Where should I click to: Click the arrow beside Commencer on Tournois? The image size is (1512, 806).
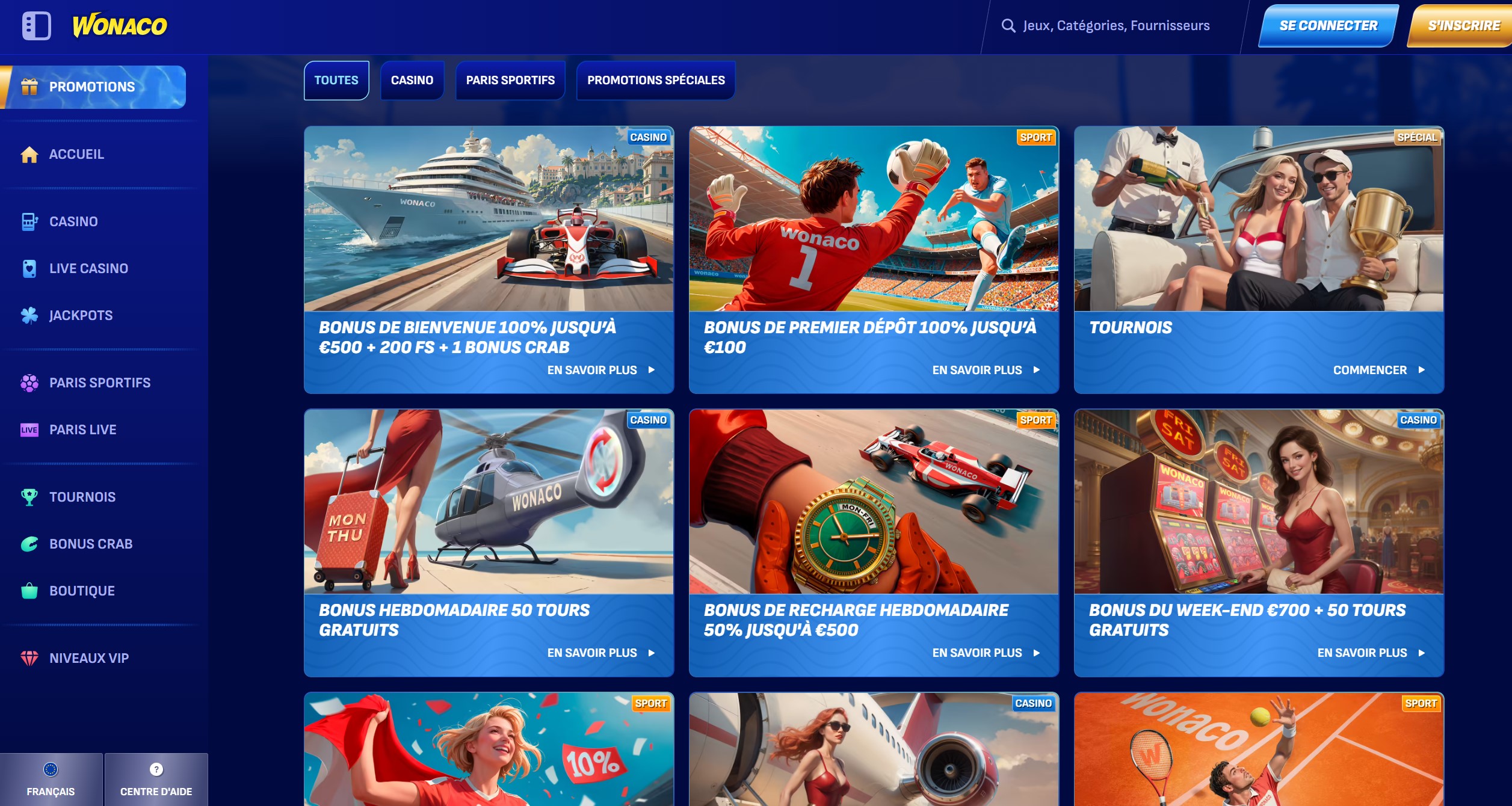point(1422,370)
